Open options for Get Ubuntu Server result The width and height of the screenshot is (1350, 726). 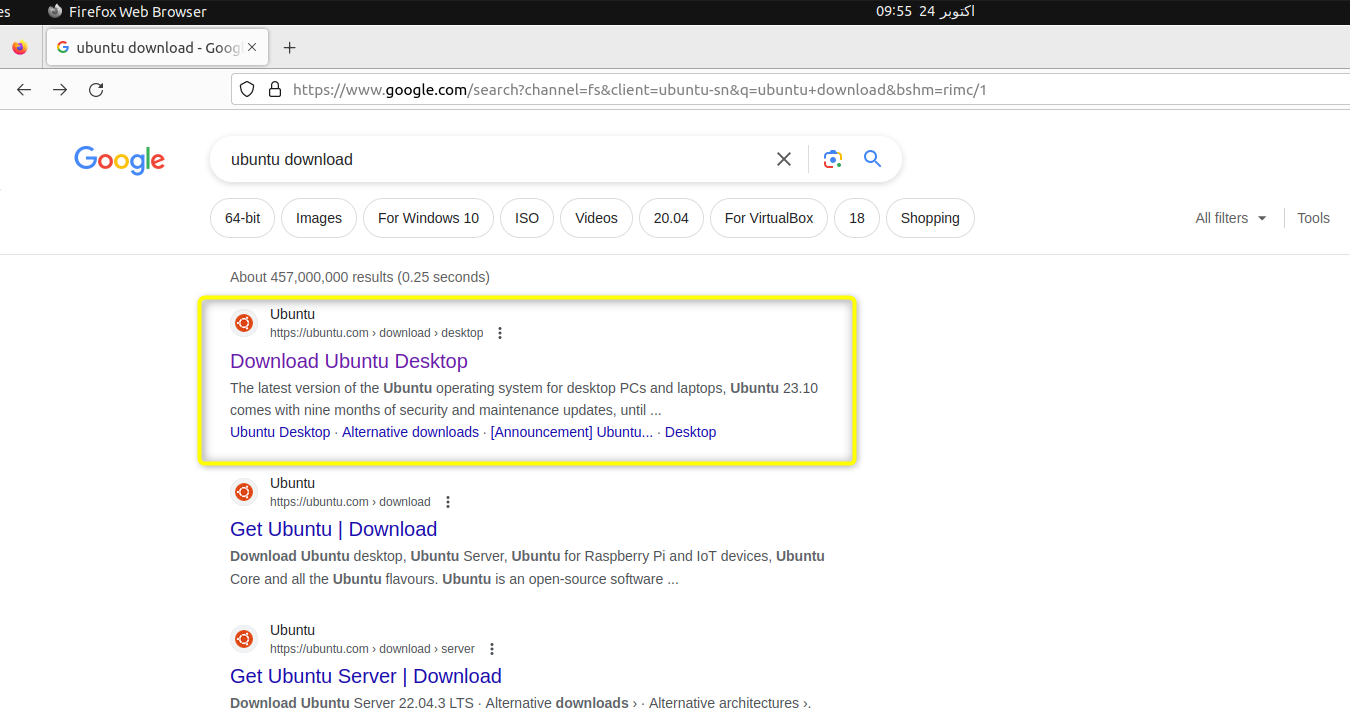point(491,649)
